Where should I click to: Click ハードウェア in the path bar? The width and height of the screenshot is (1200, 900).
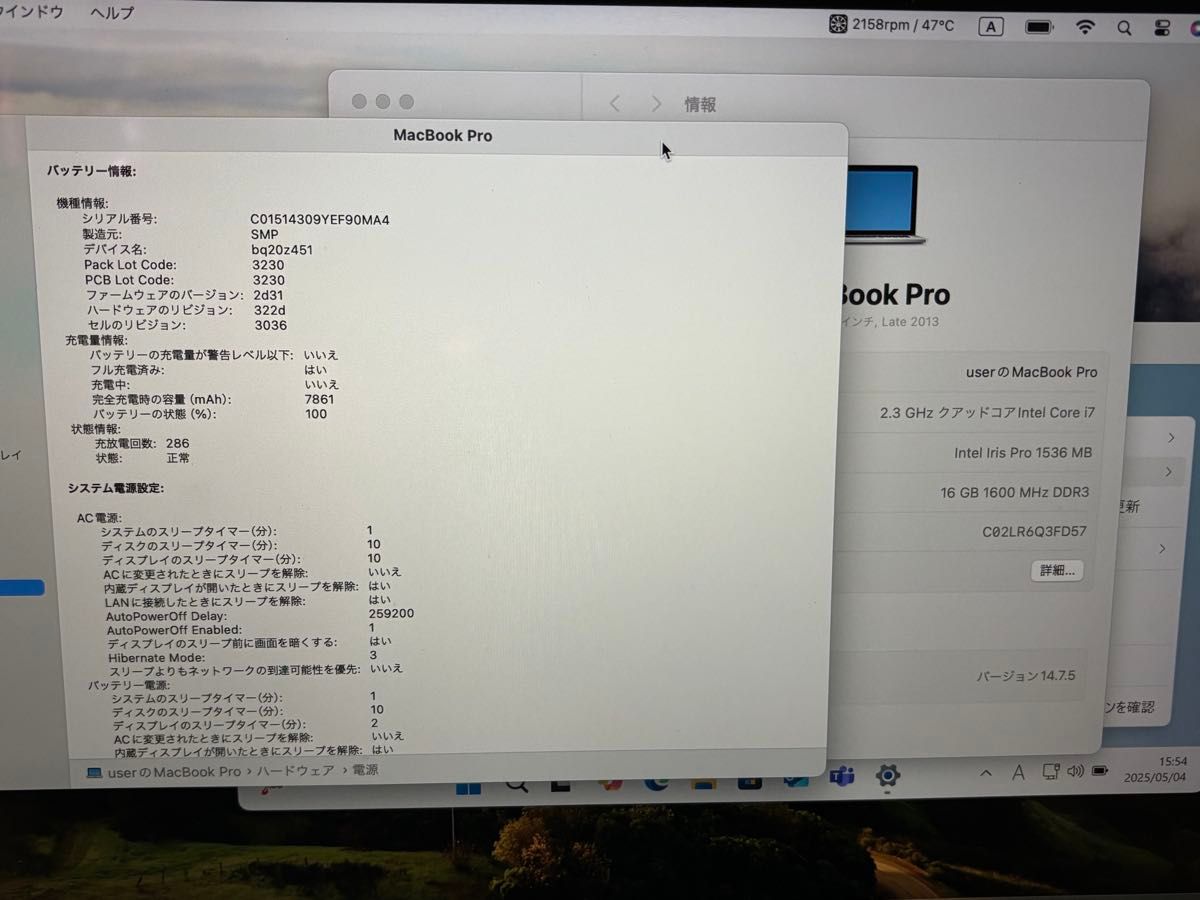[x=296, y=771]
